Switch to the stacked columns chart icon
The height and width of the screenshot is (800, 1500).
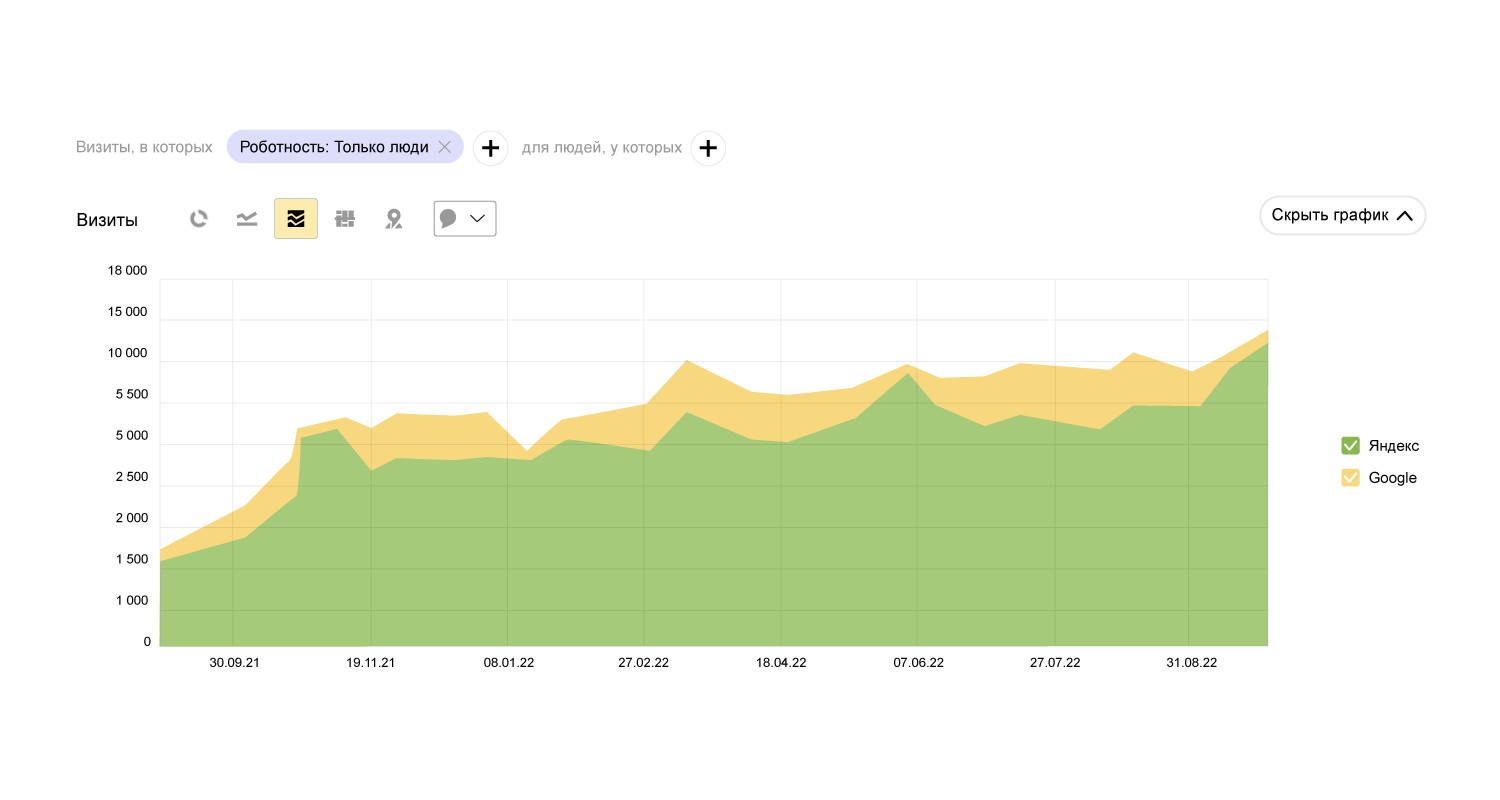(345, 219)
